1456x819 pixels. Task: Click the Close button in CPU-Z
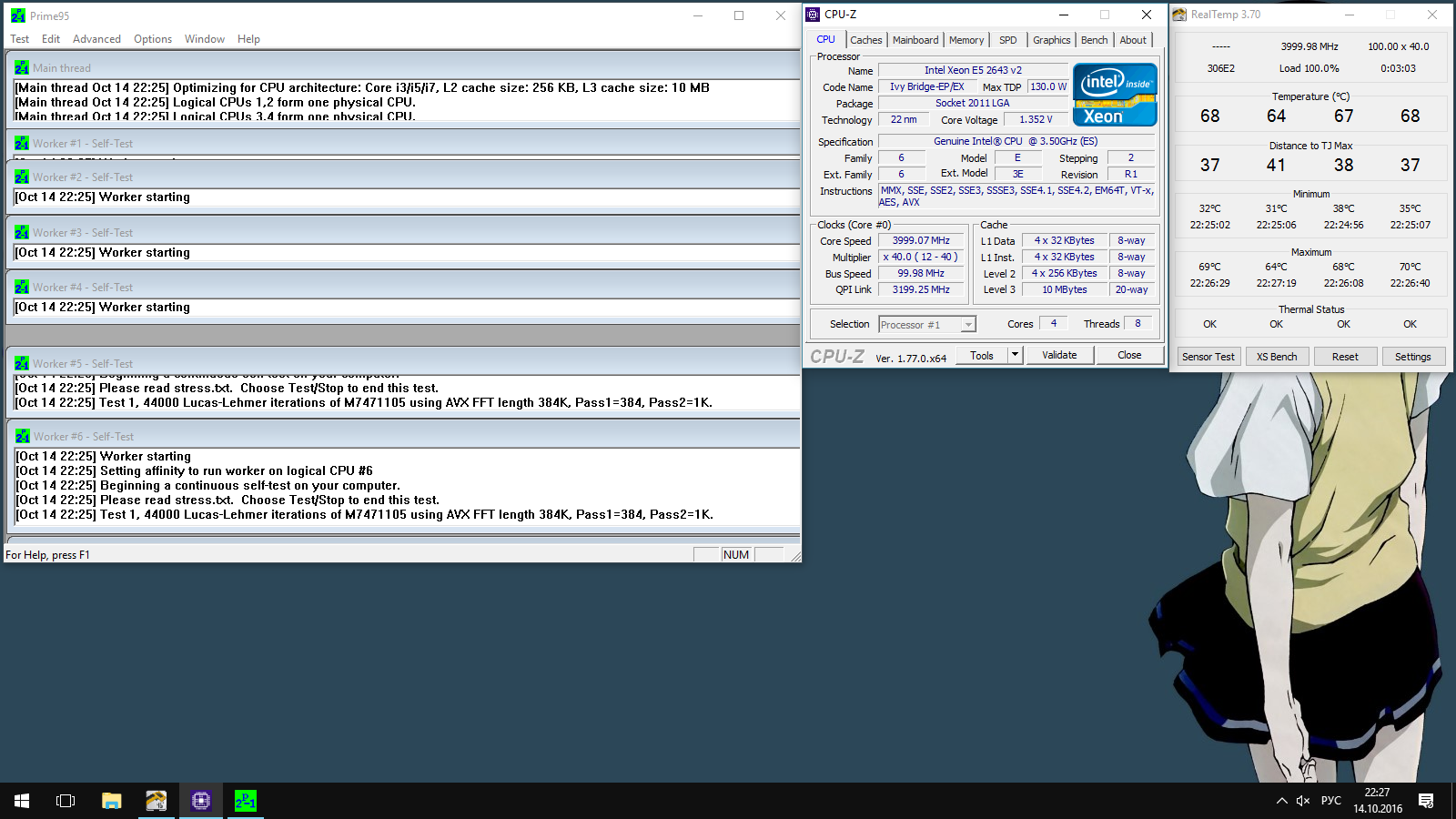point(1129,355)
